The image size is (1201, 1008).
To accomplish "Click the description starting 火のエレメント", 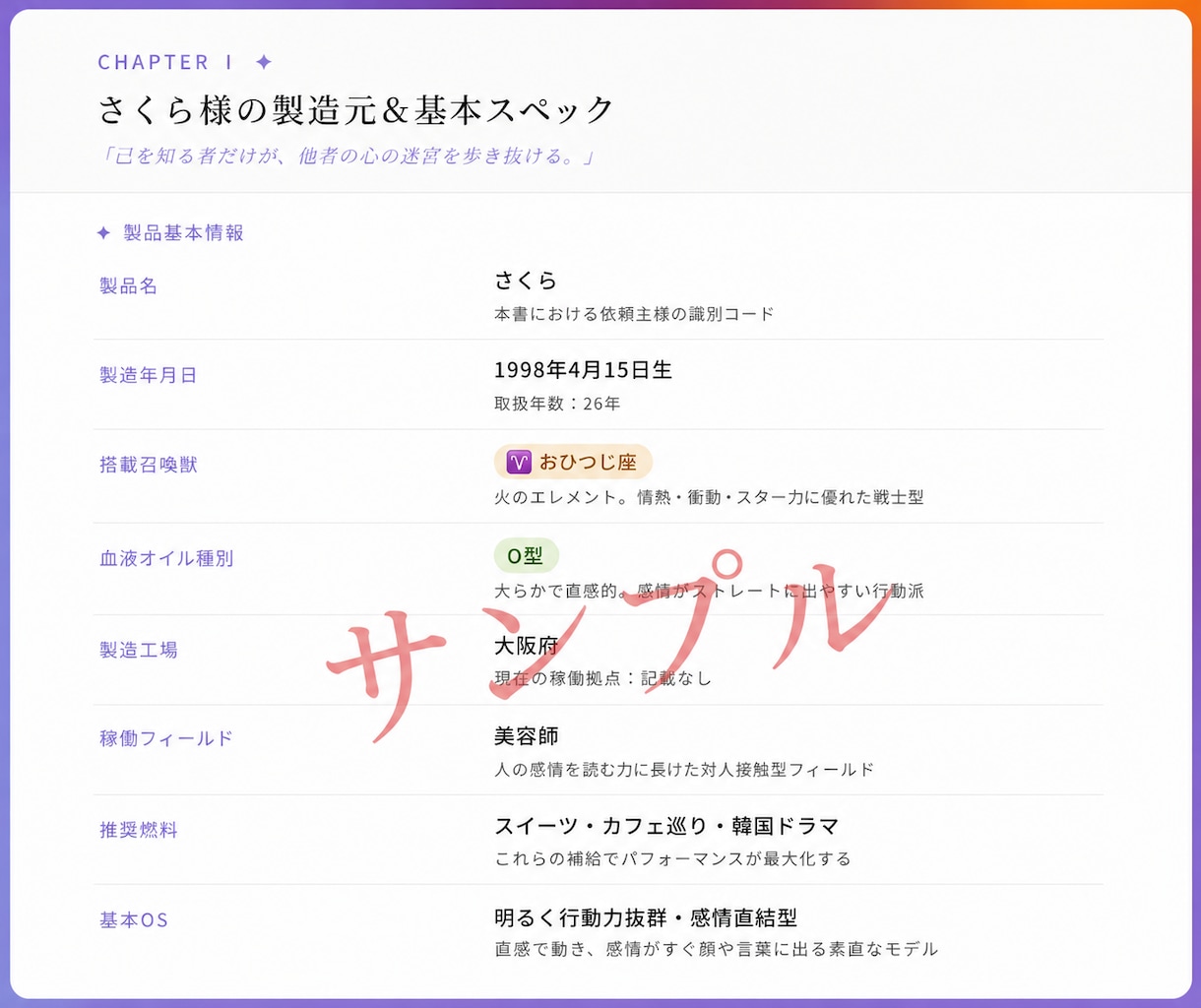I will point(709,497).
